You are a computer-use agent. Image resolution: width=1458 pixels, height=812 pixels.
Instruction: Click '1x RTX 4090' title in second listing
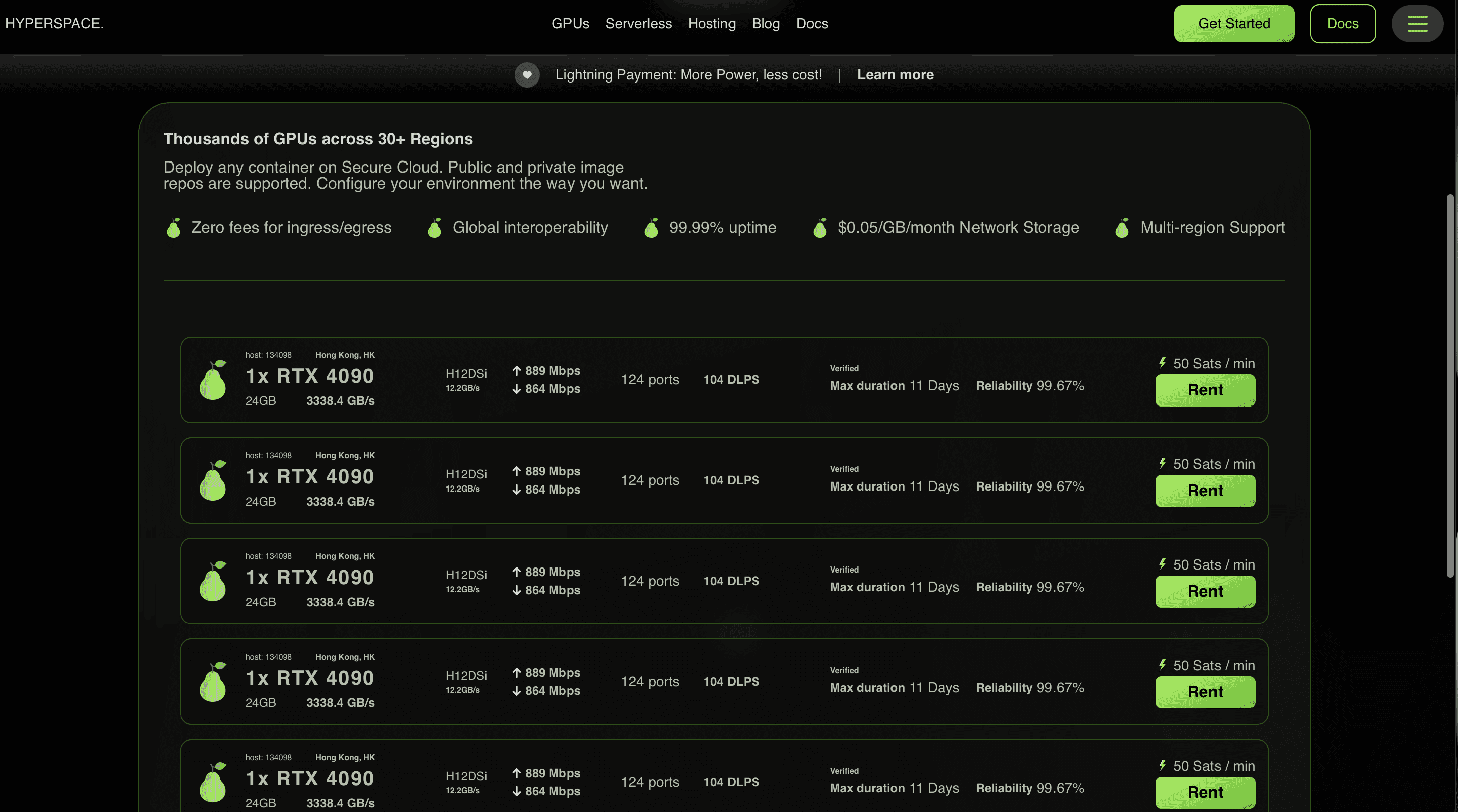309,477
